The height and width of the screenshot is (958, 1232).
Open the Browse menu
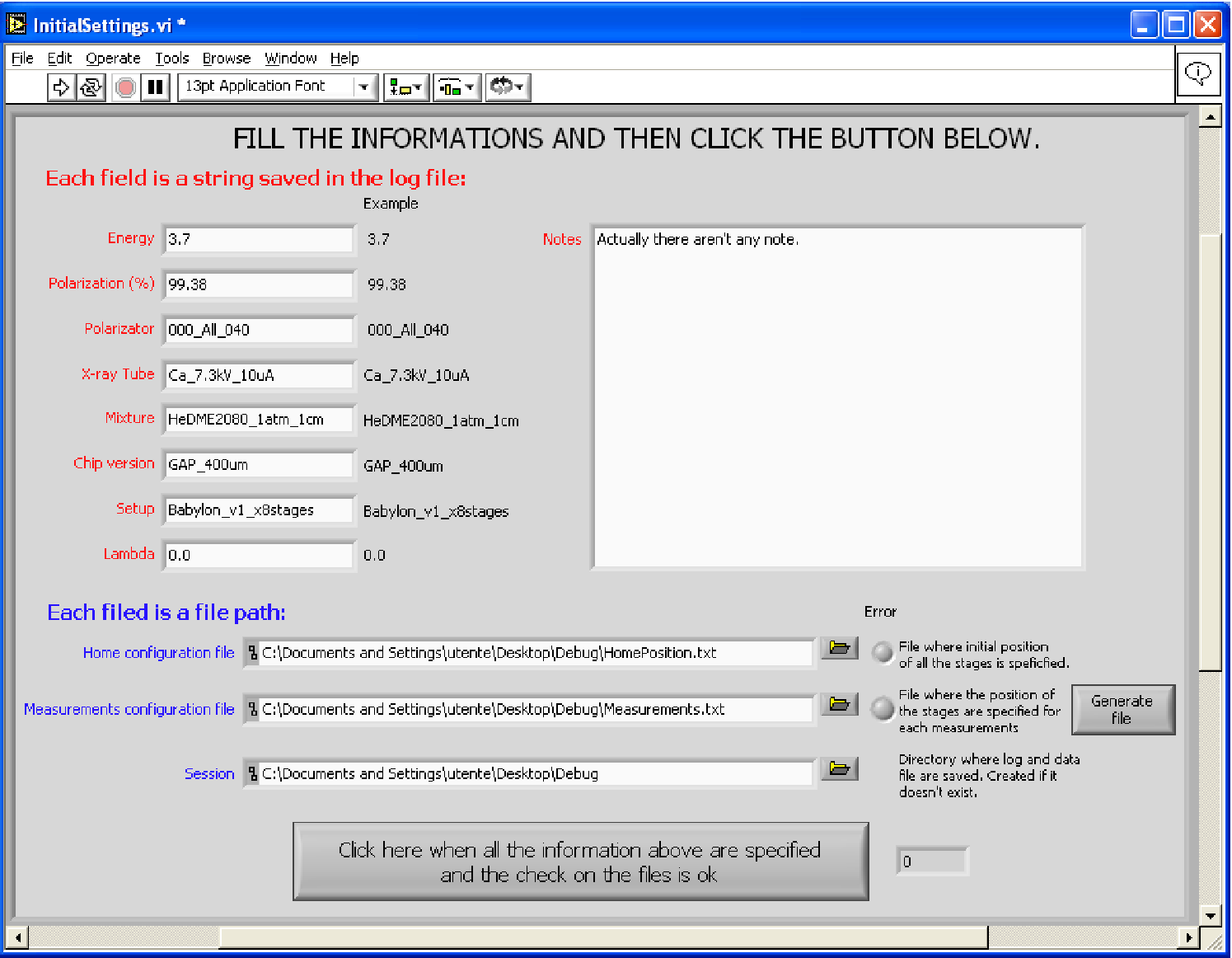pos(227,59)
